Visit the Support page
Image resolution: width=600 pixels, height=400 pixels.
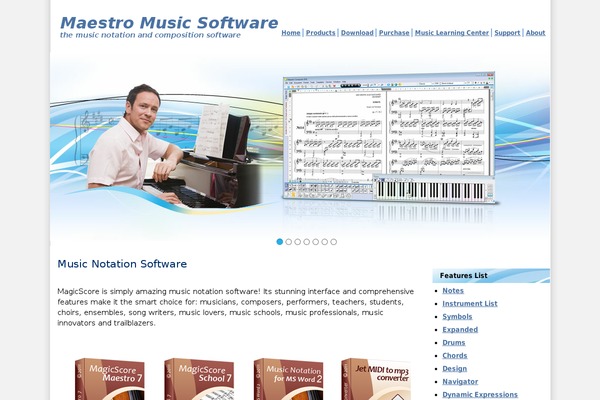coord(507,33)
